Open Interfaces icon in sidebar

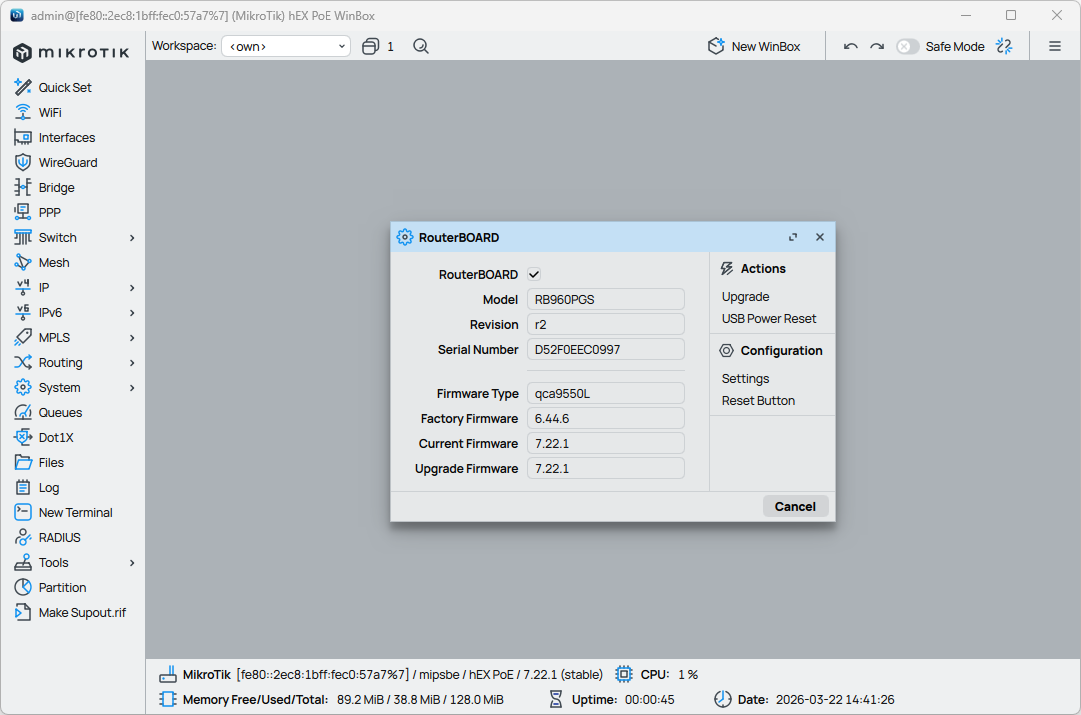23,137
